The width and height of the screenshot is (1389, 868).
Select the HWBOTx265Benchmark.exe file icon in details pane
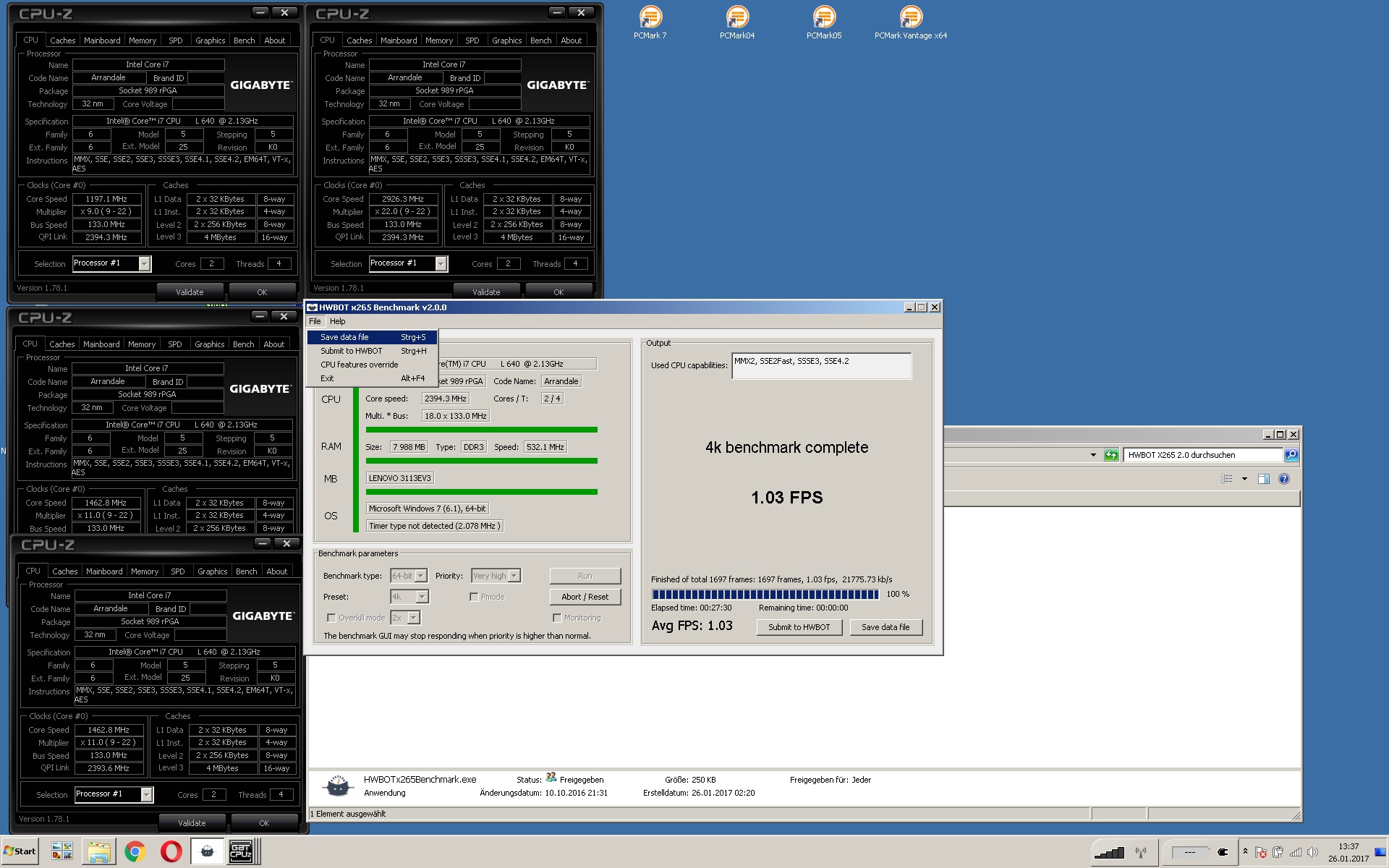pyautogui.click(x=337, y=786)
